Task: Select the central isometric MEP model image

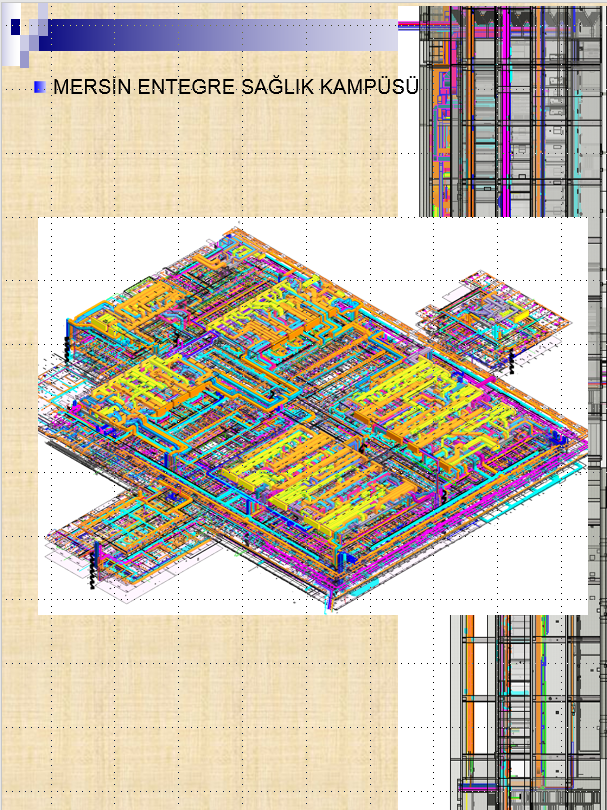Action: click(x=313, y=416)
